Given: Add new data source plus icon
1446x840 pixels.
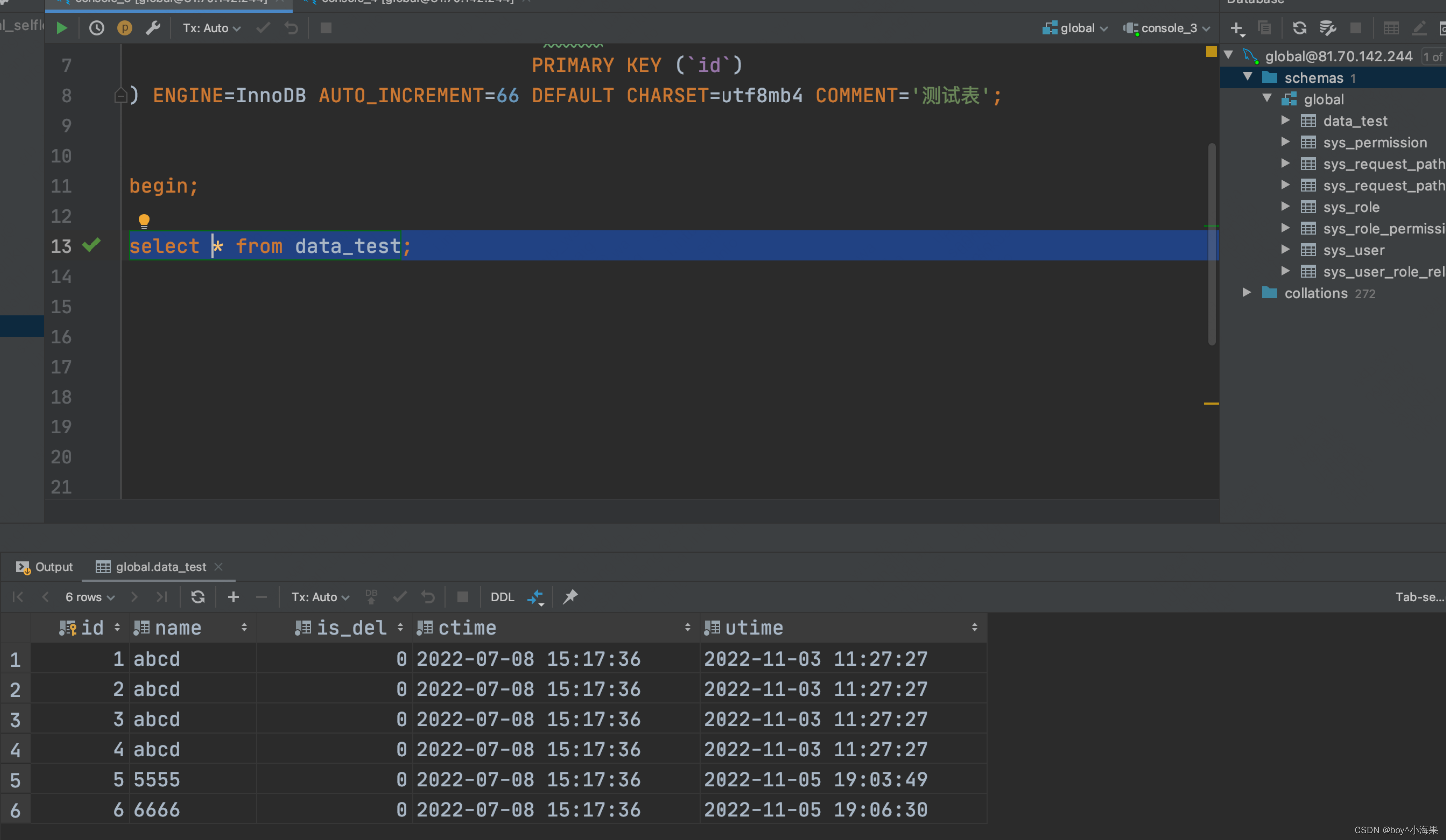Looking at the screenshot, I should point(1237,28).
